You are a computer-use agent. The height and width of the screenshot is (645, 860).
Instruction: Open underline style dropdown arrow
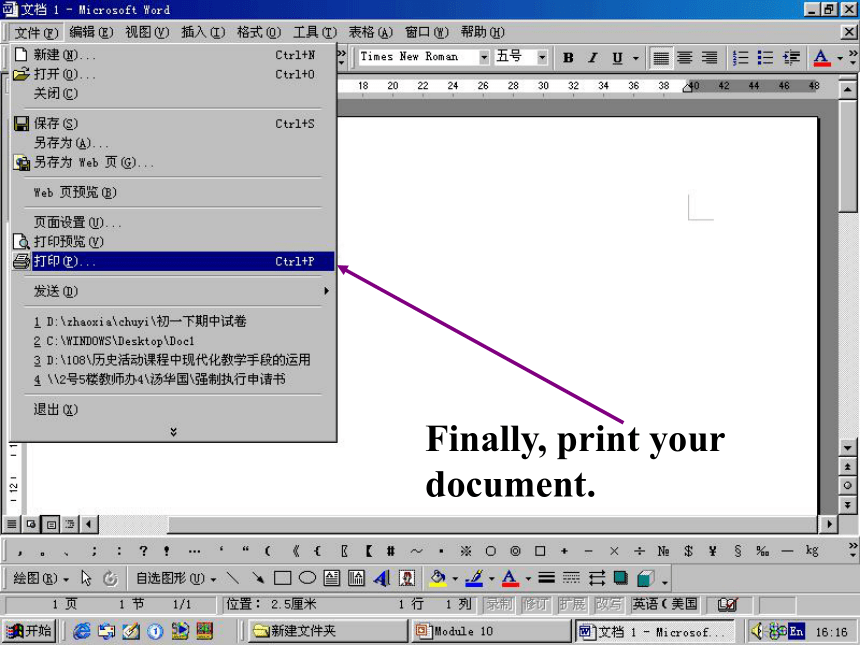pyautogui.click(x=636, y=58)
